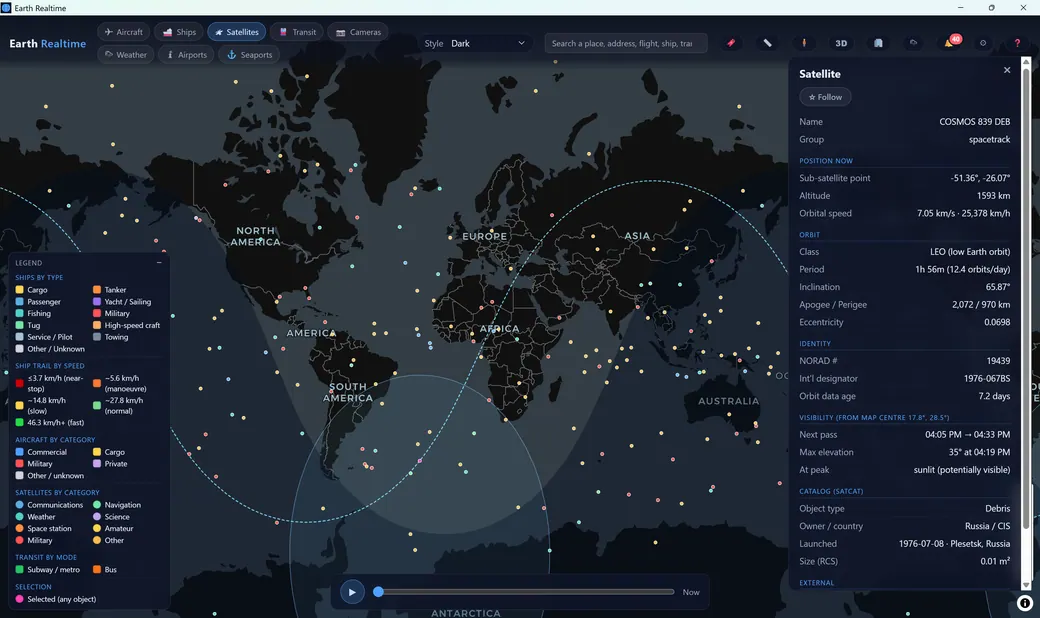The image size is (1040, 618).
Task: Click the orbit data age 7.2 days
Action: (994, 396)
